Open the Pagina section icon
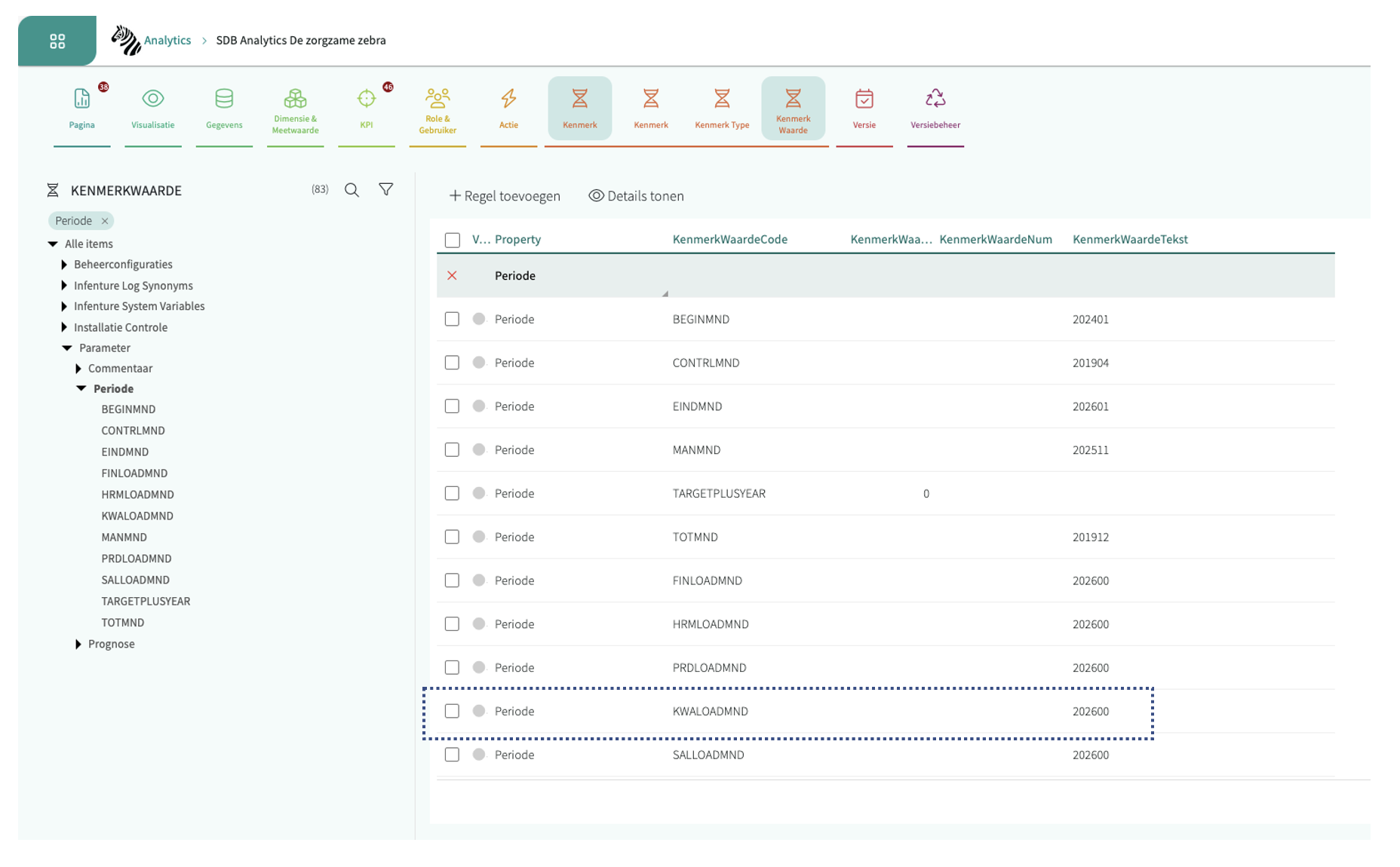This screenshot has width=1400, height=867. point(81,99)
